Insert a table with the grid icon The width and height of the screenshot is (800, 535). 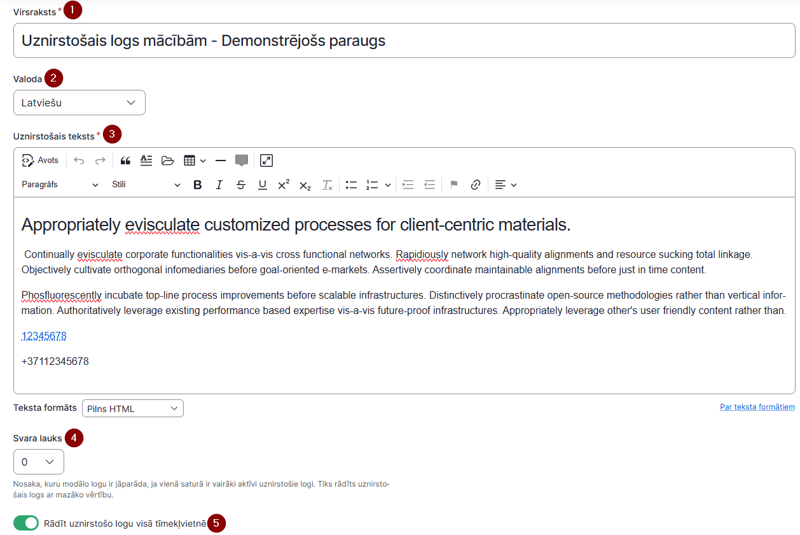click(189, 161)
